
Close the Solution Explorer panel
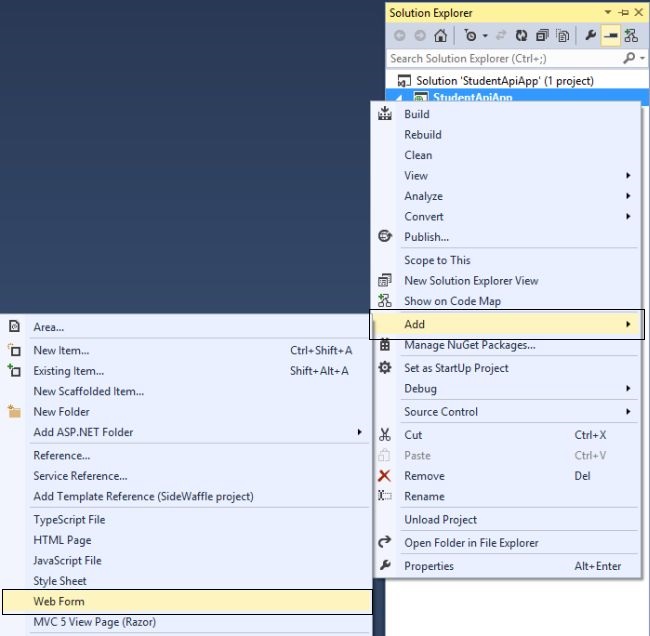pyautogui.click(x=639, y=12)
